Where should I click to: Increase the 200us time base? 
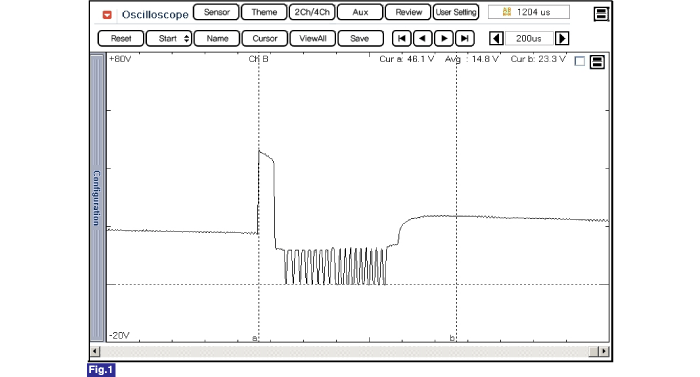click(x=562, y=38)
